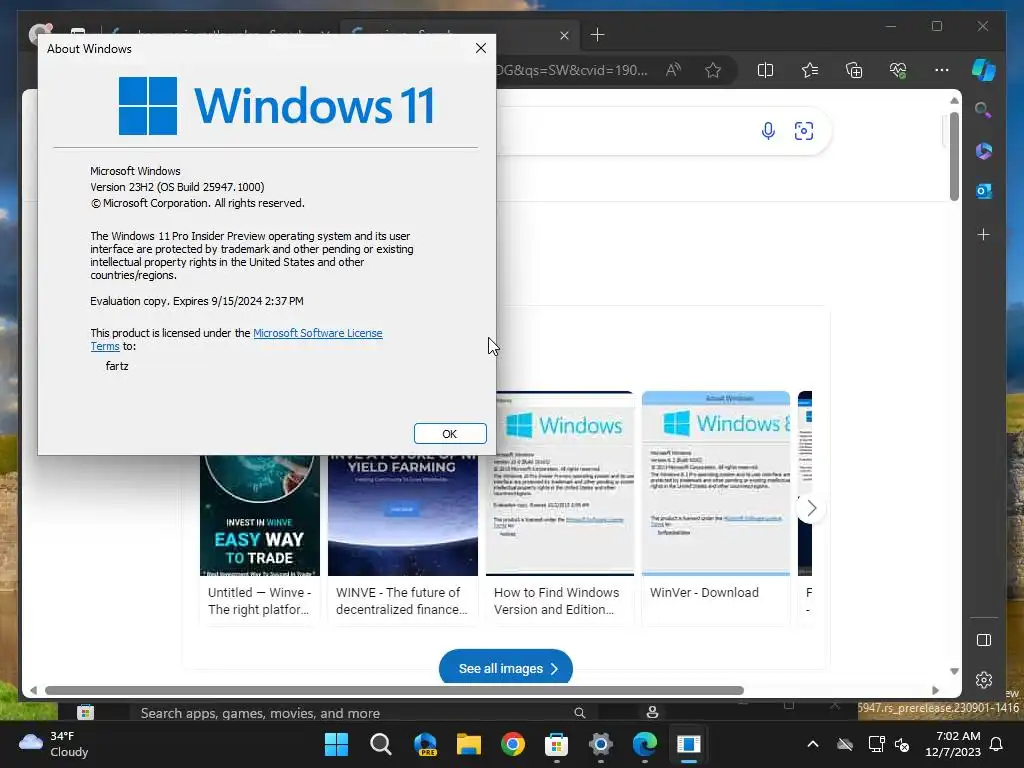Add page to favorites star icon
1024x768 pixels.
click(713, 70)
